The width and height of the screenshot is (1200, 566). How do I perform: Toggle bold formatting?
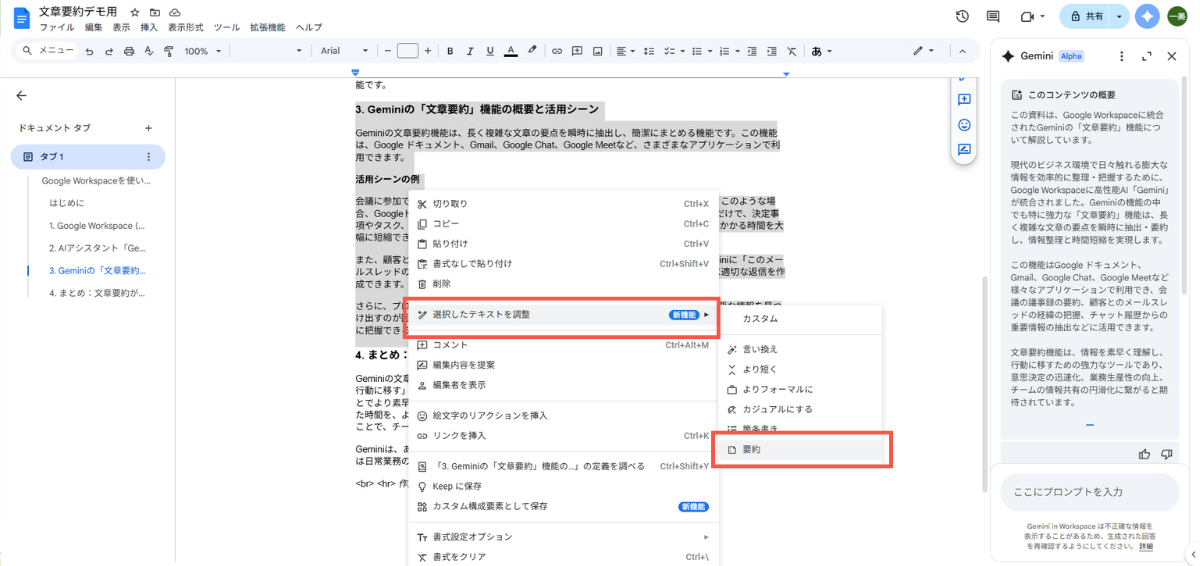pos(450,51)
